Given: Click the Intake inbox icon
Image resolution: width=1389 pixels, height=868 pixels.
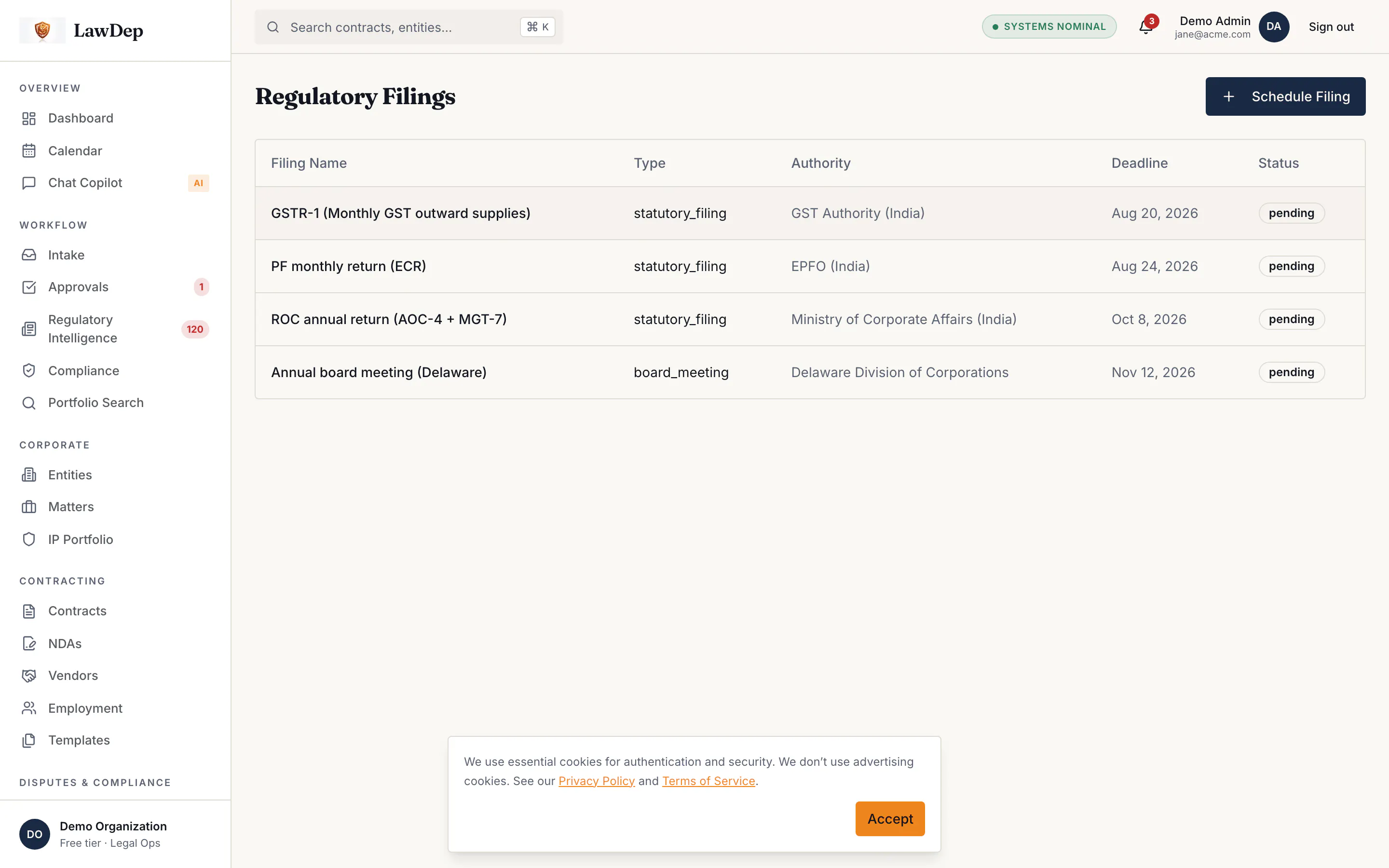Looking at the screenshot, I should (29, 255).
